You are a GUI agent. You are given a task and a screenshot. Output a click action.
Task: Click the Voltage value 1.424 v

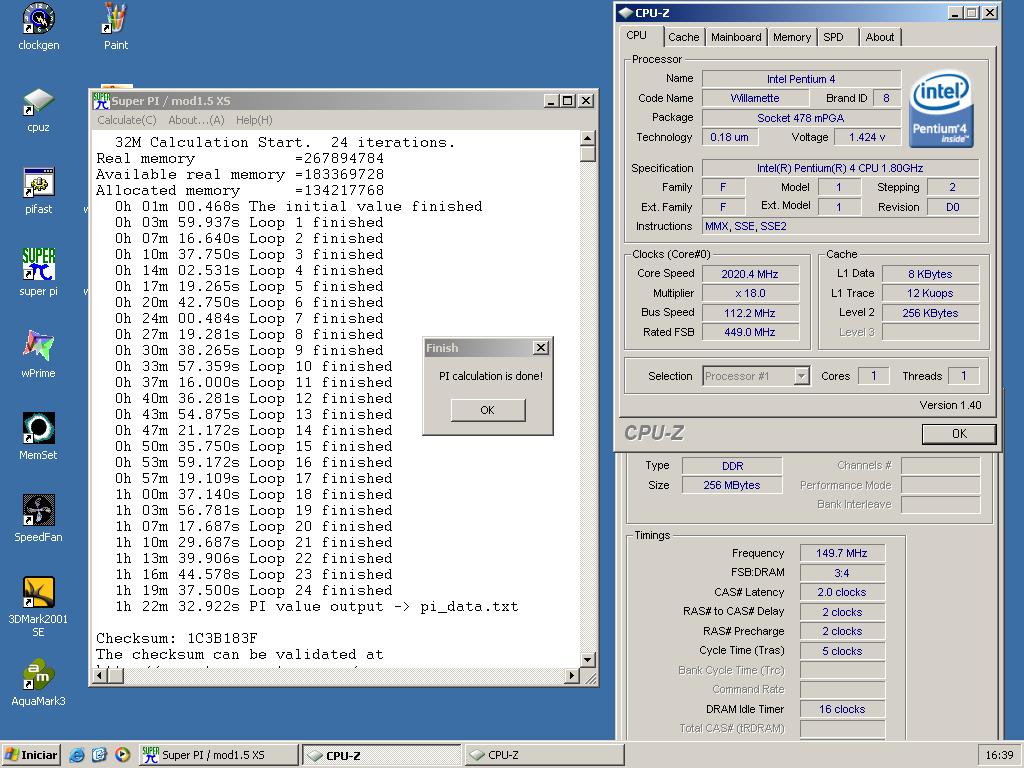867,137
